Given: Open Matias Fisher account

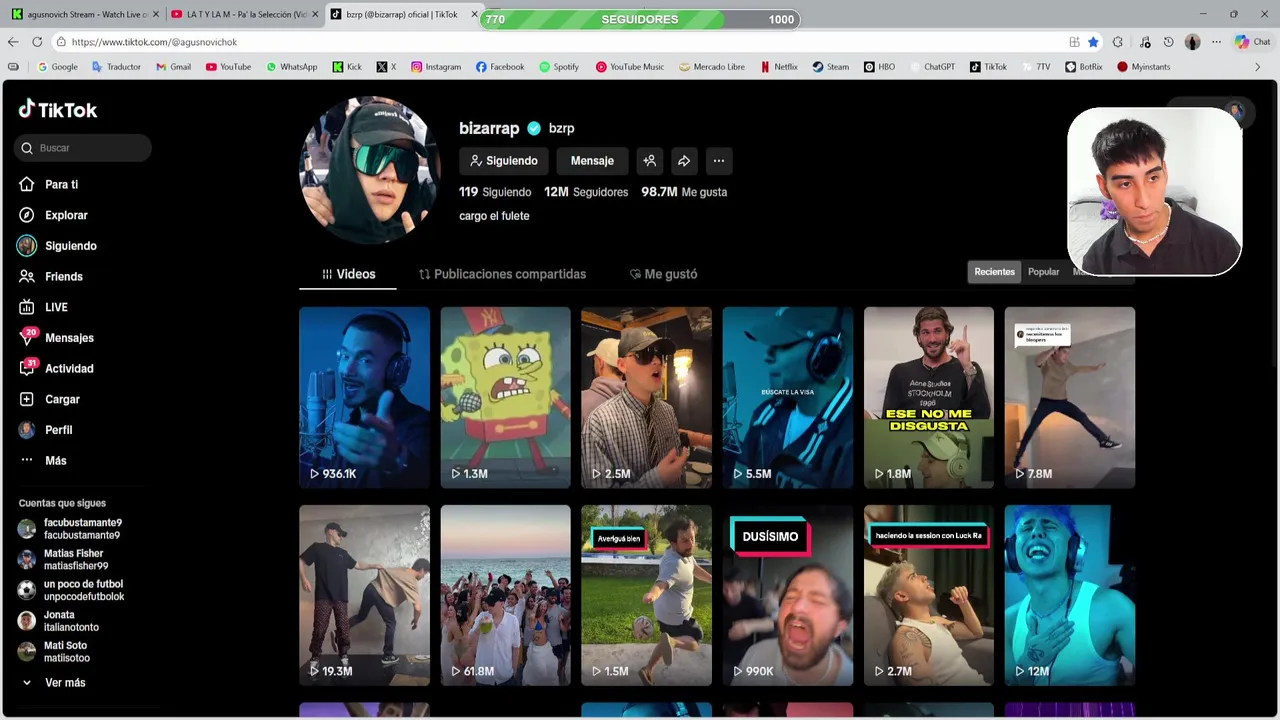Looking at the screenshot, I should click(63, 559).
